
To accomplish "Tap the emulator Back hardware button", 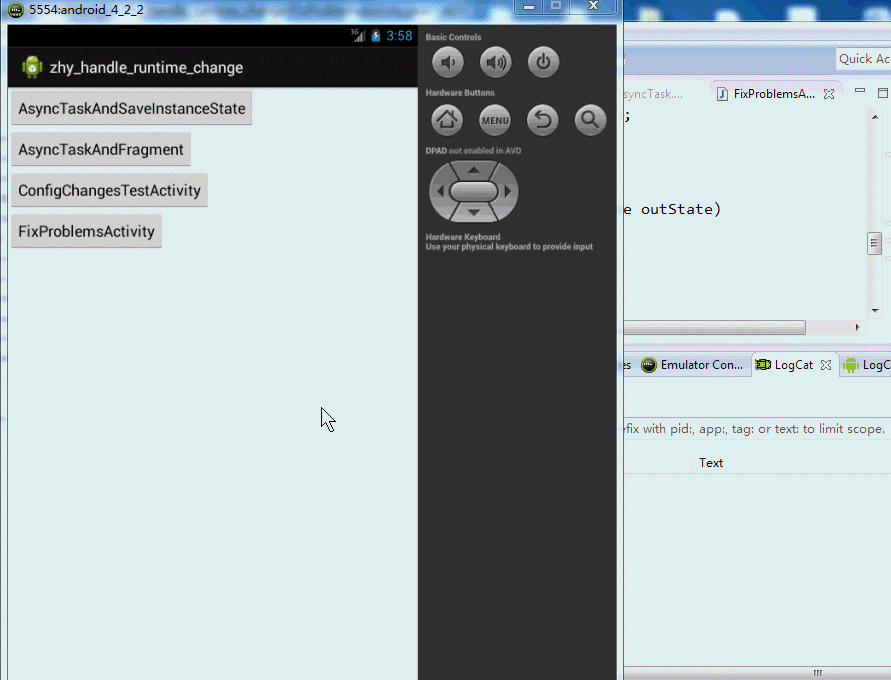I will [x=543, y=120].
